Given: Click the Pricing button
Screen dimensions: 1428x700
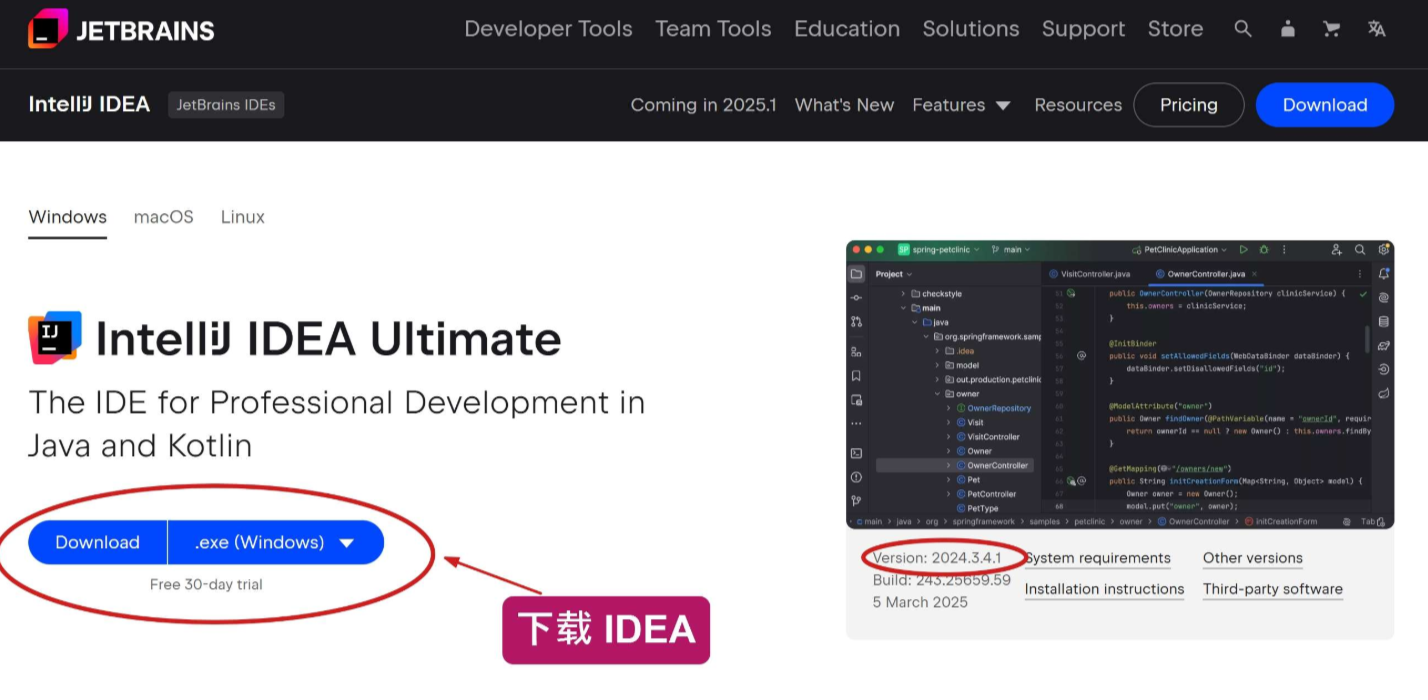Looking at the screenshot, I should [x=1189, y=105].
